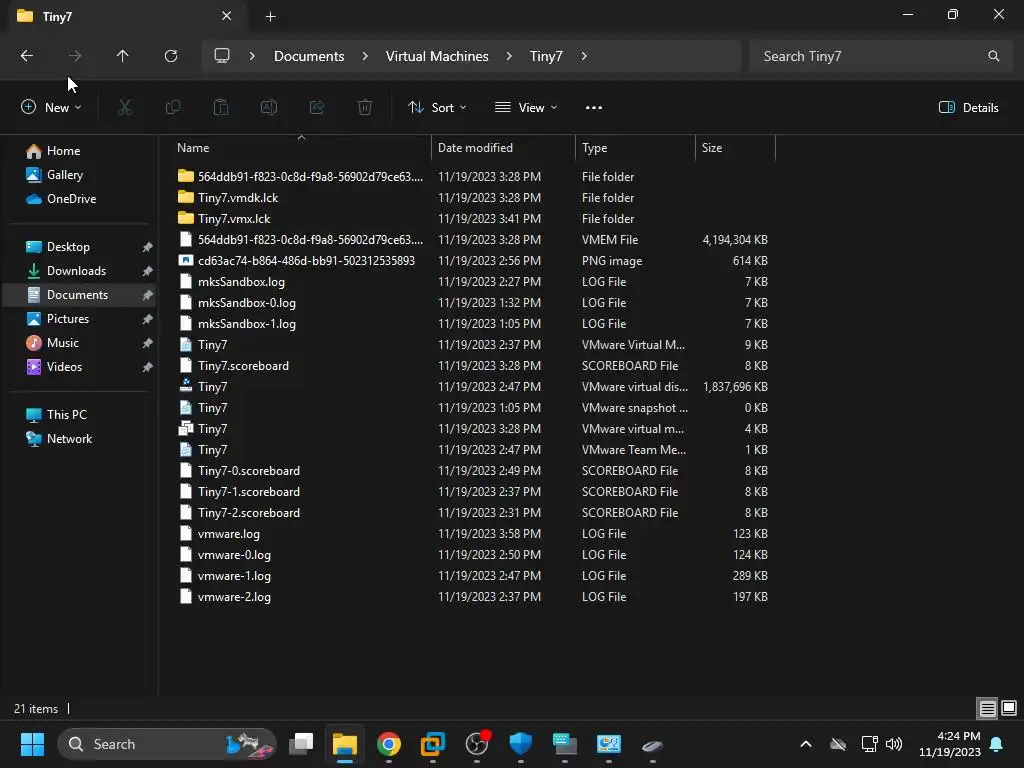The height and width of the screenshot is (768, 1024).
Task: Add a new File Explorer tab
Action: 270,16
